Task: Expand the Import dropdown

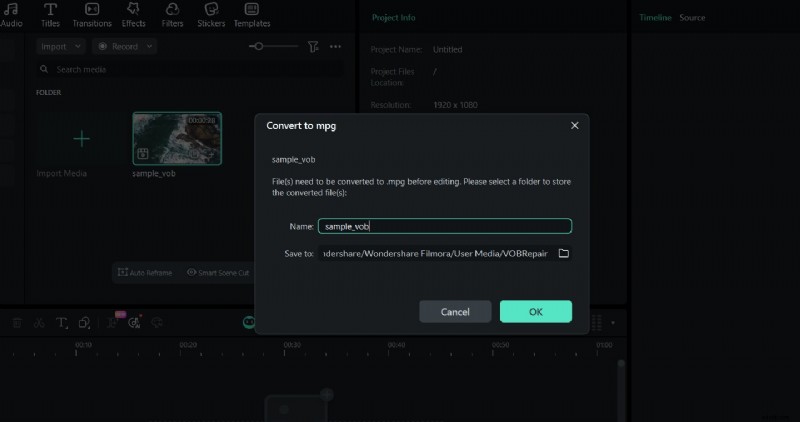Action: coord(60,46)
